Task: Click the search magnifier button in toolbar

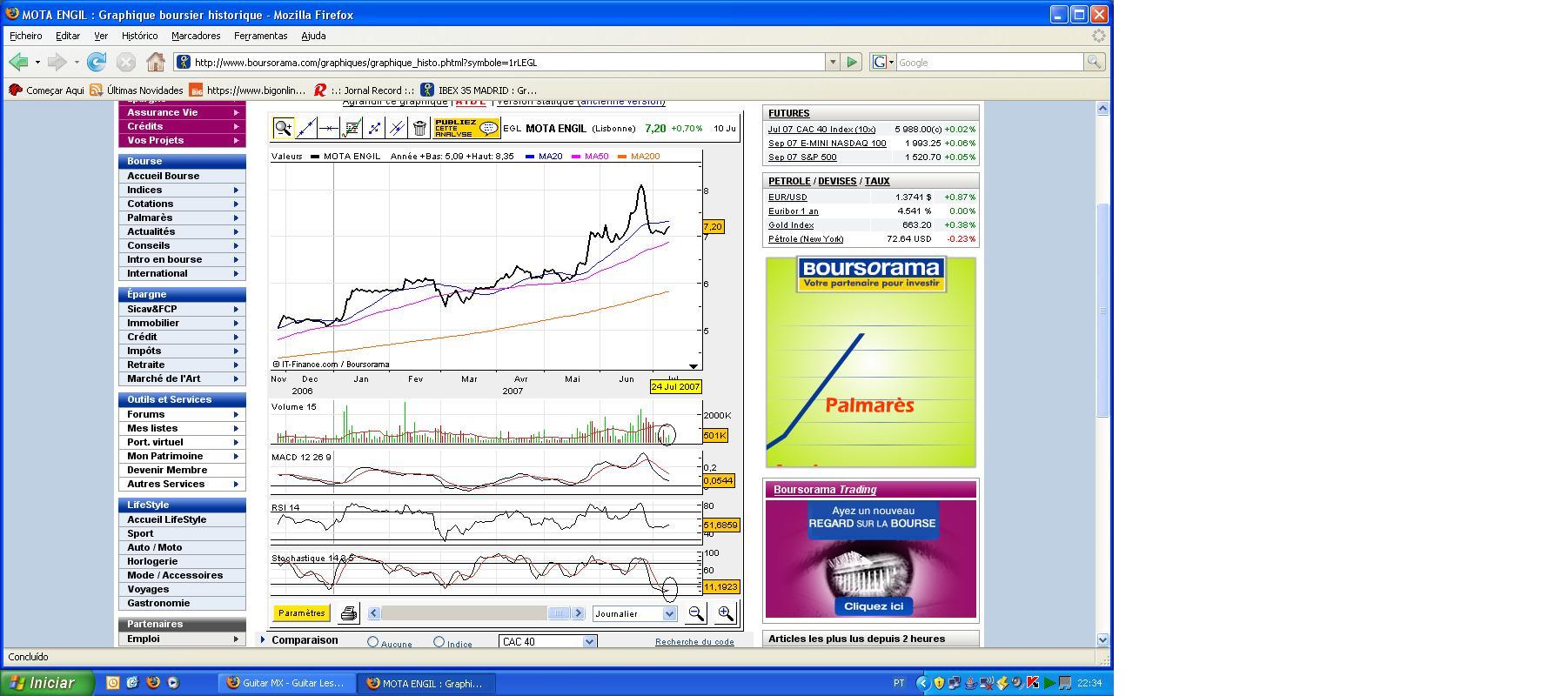Action: point(1094,62)
